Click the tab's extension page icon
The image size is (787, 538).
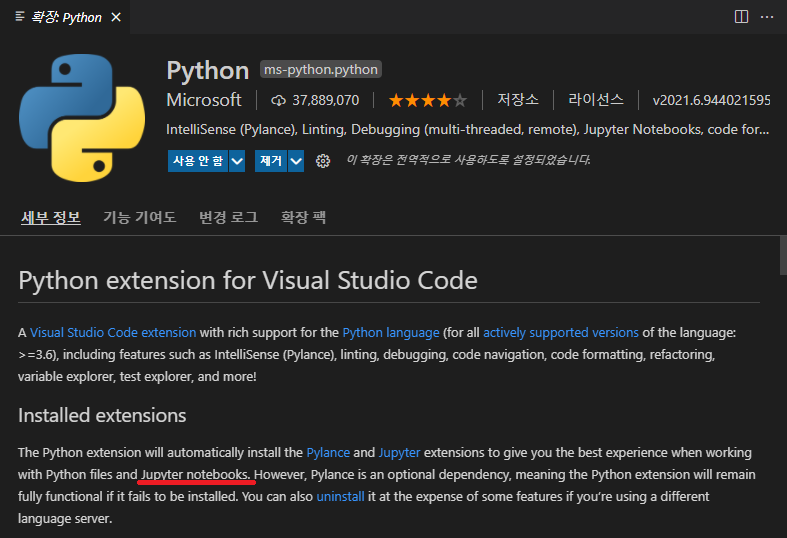20,17
